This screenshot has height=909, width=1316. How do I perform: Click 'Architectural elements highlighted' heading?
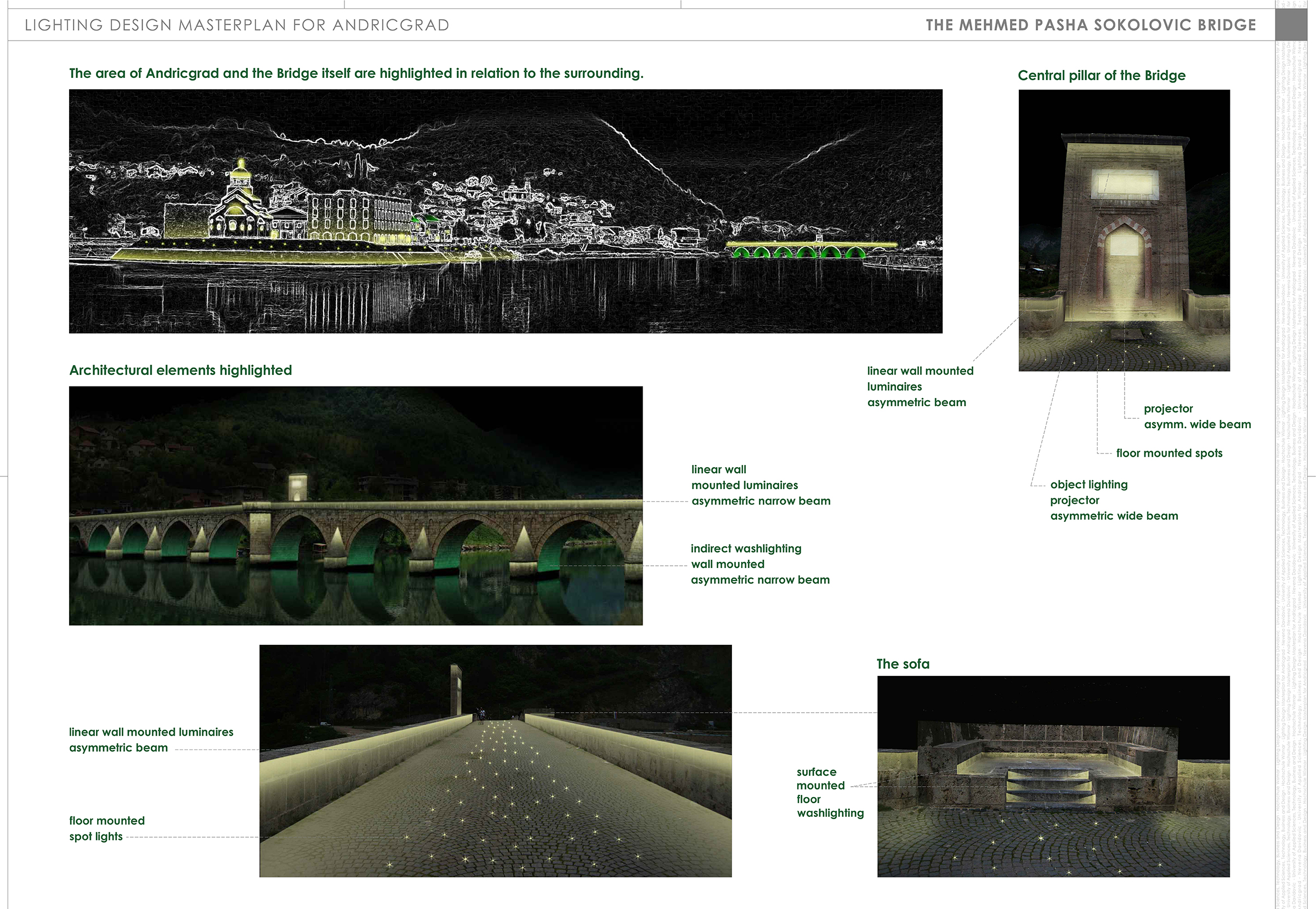pos(180,370)
